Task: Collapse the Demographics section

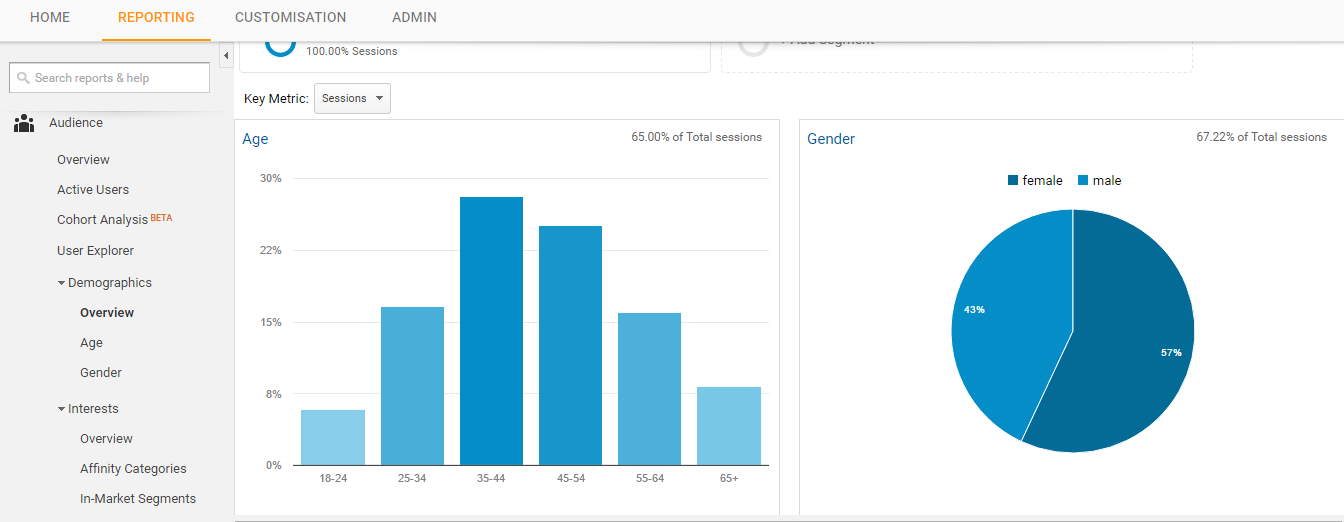Action: (62, 283)
